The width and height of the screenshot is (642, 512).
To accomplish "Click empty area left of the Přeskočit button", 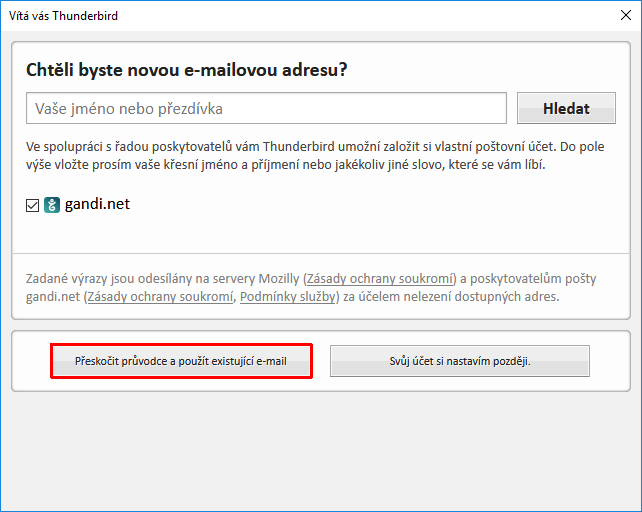I will pos(30,361).
